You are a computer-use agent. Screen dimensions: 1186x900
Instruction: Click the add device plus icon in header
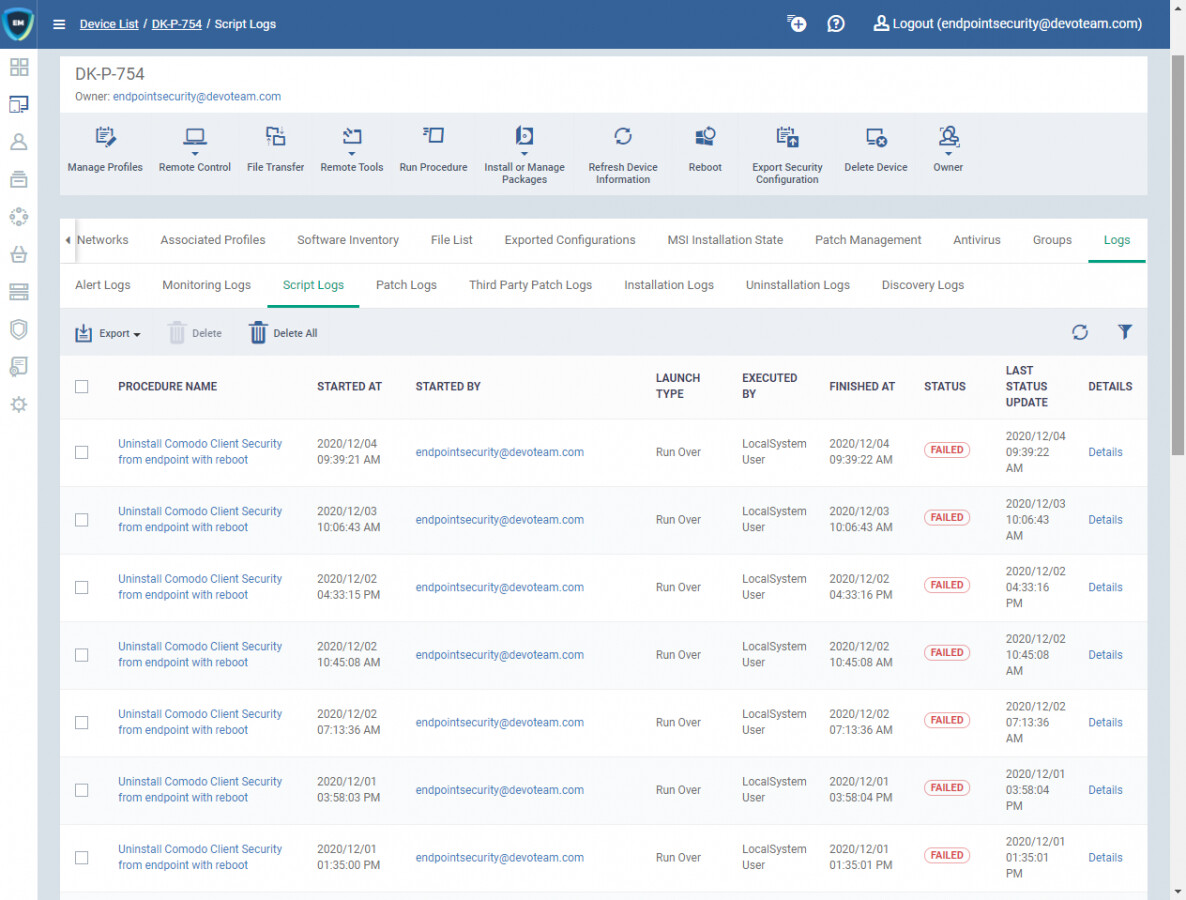click(796, 23)
